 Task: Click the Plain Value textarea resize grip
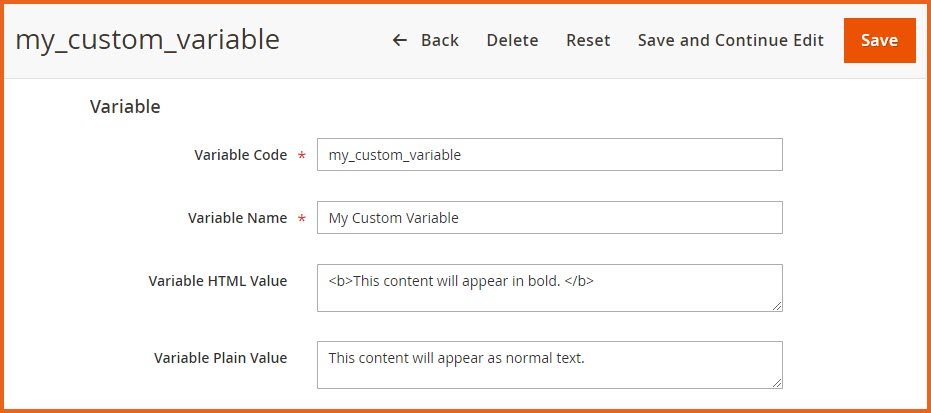click(x=776, y=382)
